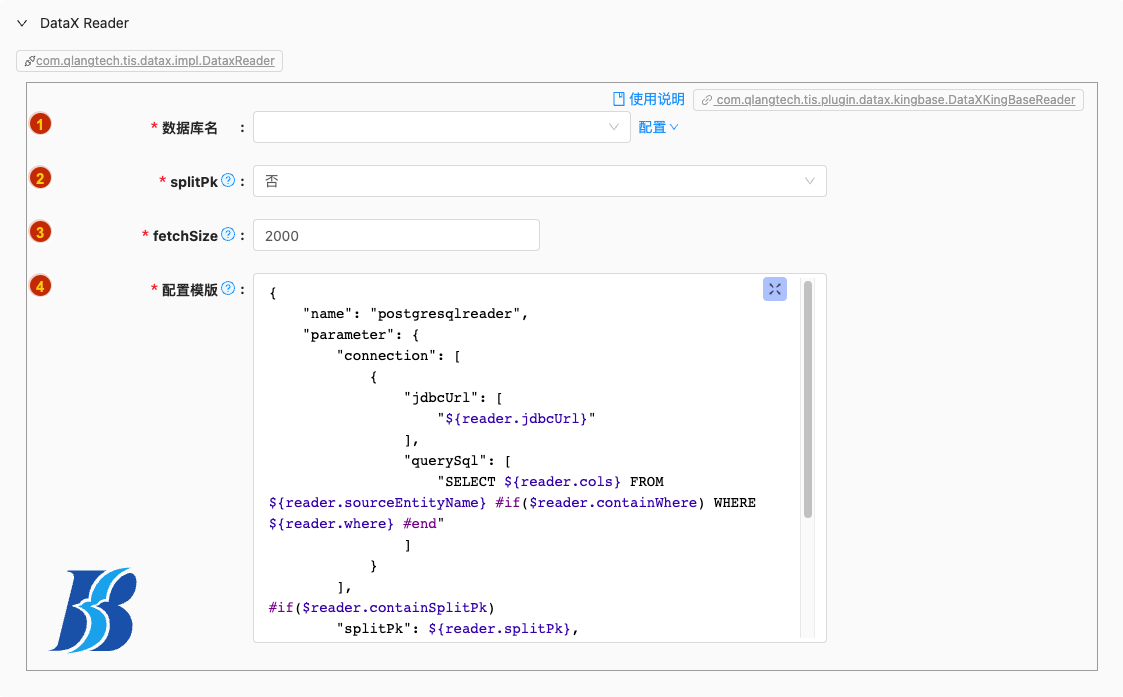This screenshot has height=697, width=1123.
Task: Click the ${reader.splitPk} variable text
Action: pos(500,628)
